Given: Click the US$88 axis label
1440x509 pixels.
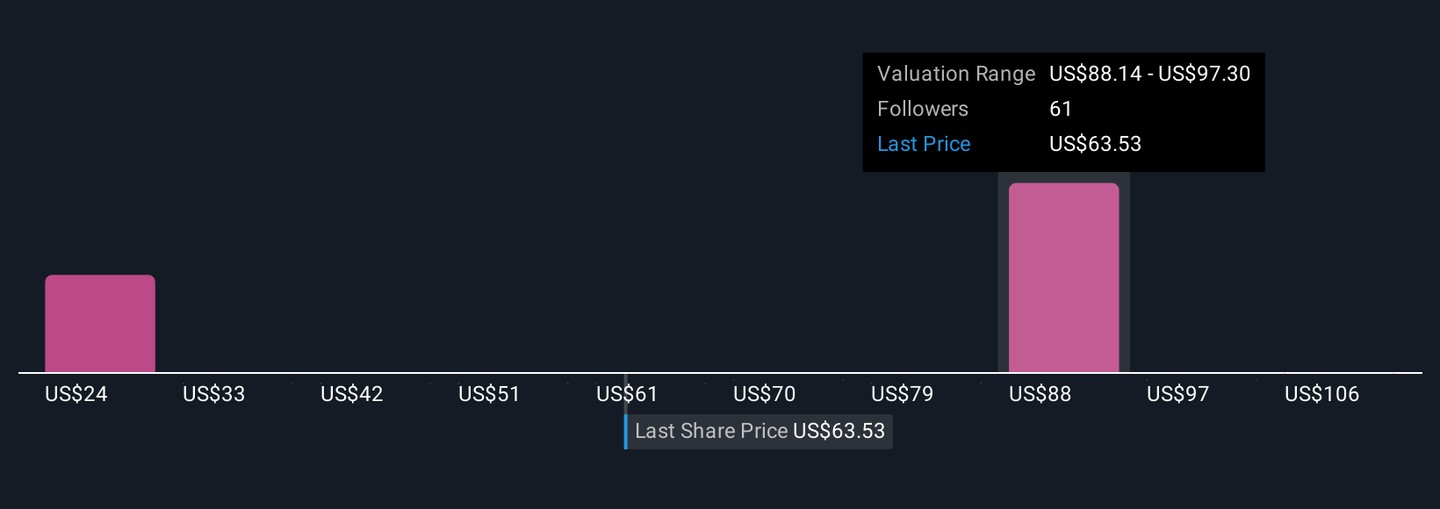Looking at the screenshot, I should pos(1040,394).
